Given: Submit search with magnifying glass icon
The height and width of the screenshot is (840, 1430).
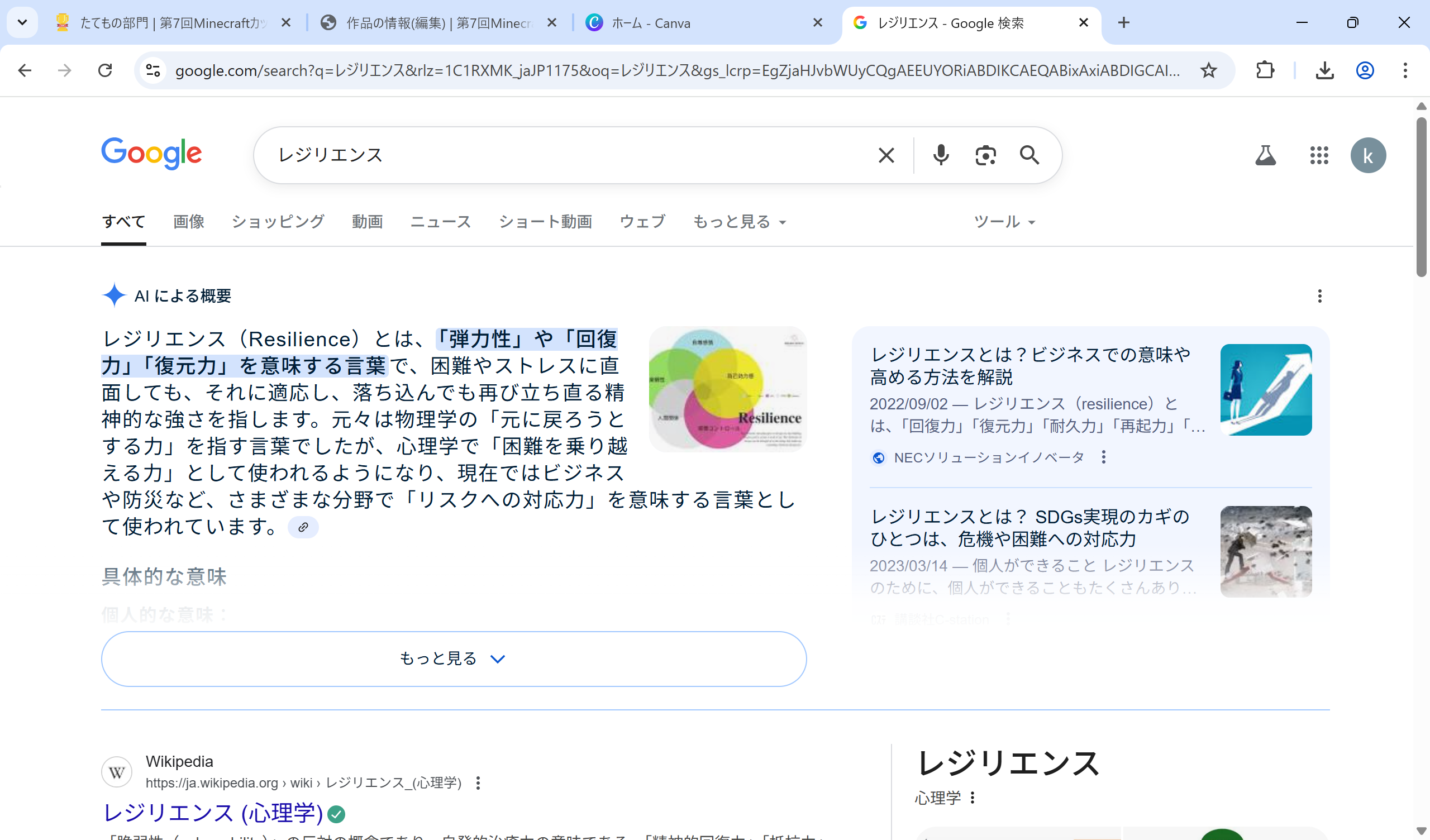Looking at the screenshot, I should coord(1029,155).
